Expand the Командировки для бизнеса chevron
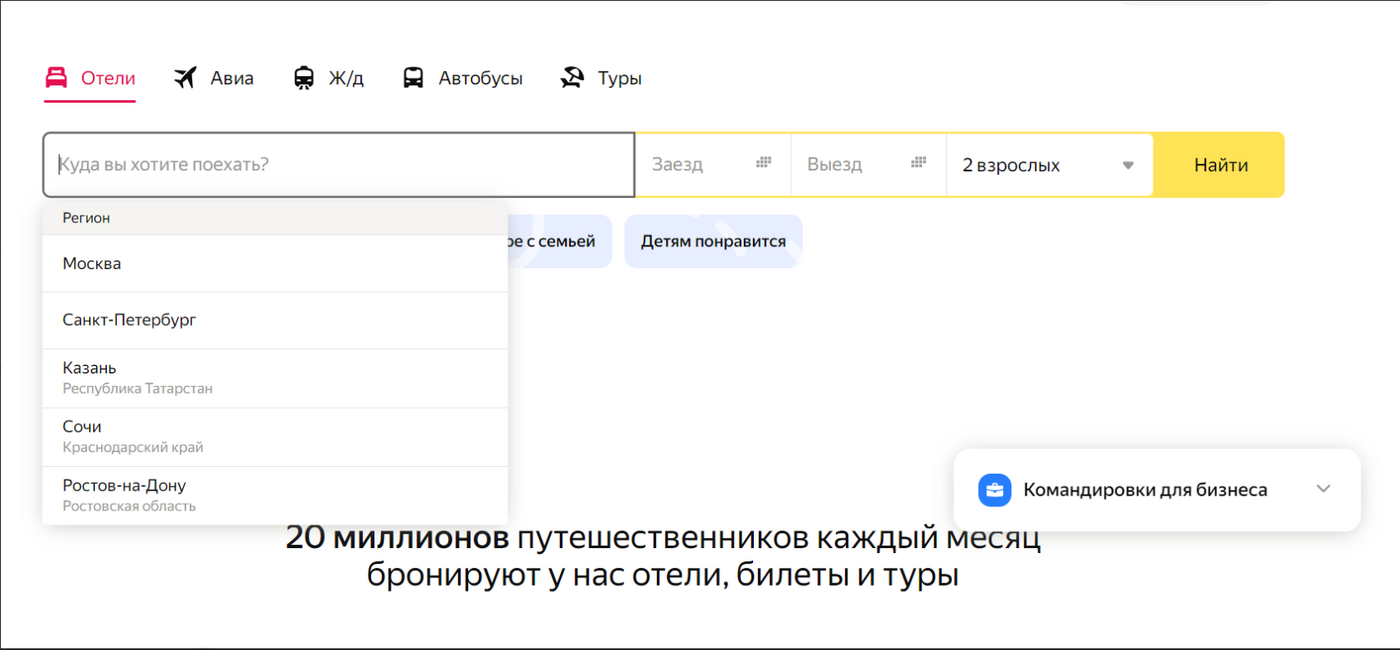1400x650 pixels. click(x=1323, y=489)
